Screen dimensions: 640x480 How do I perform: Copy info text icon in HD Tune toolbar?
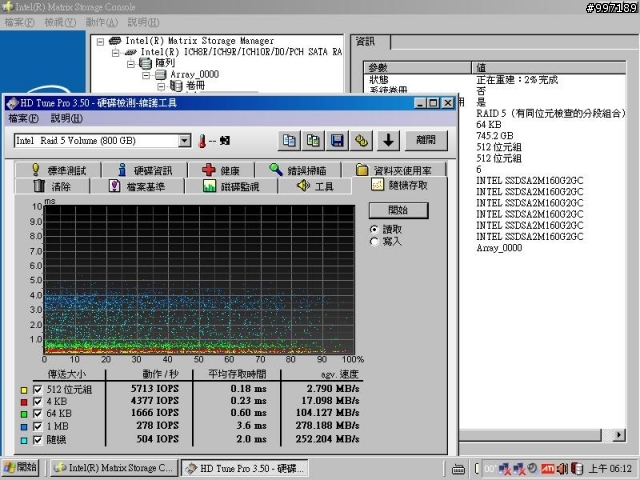289,140
